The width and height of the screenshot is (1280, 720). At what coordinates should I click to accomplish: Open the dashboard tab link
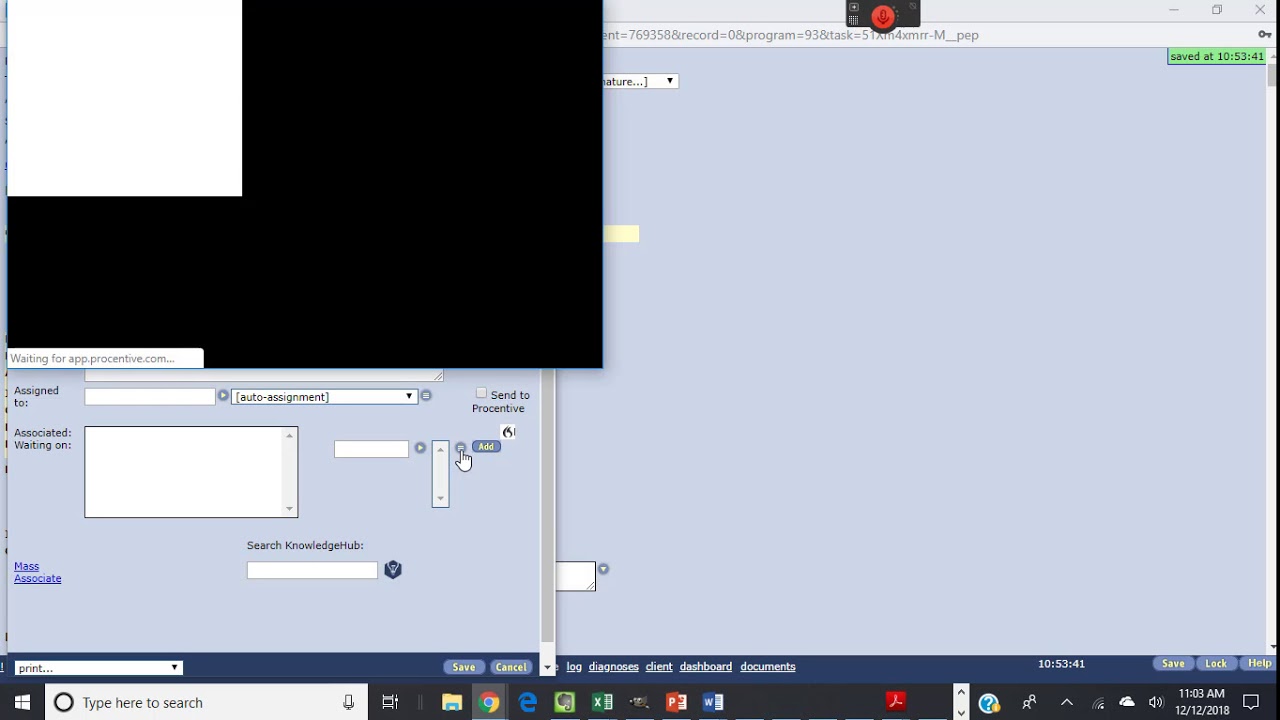pyautogui.click(x=706, y=667)
